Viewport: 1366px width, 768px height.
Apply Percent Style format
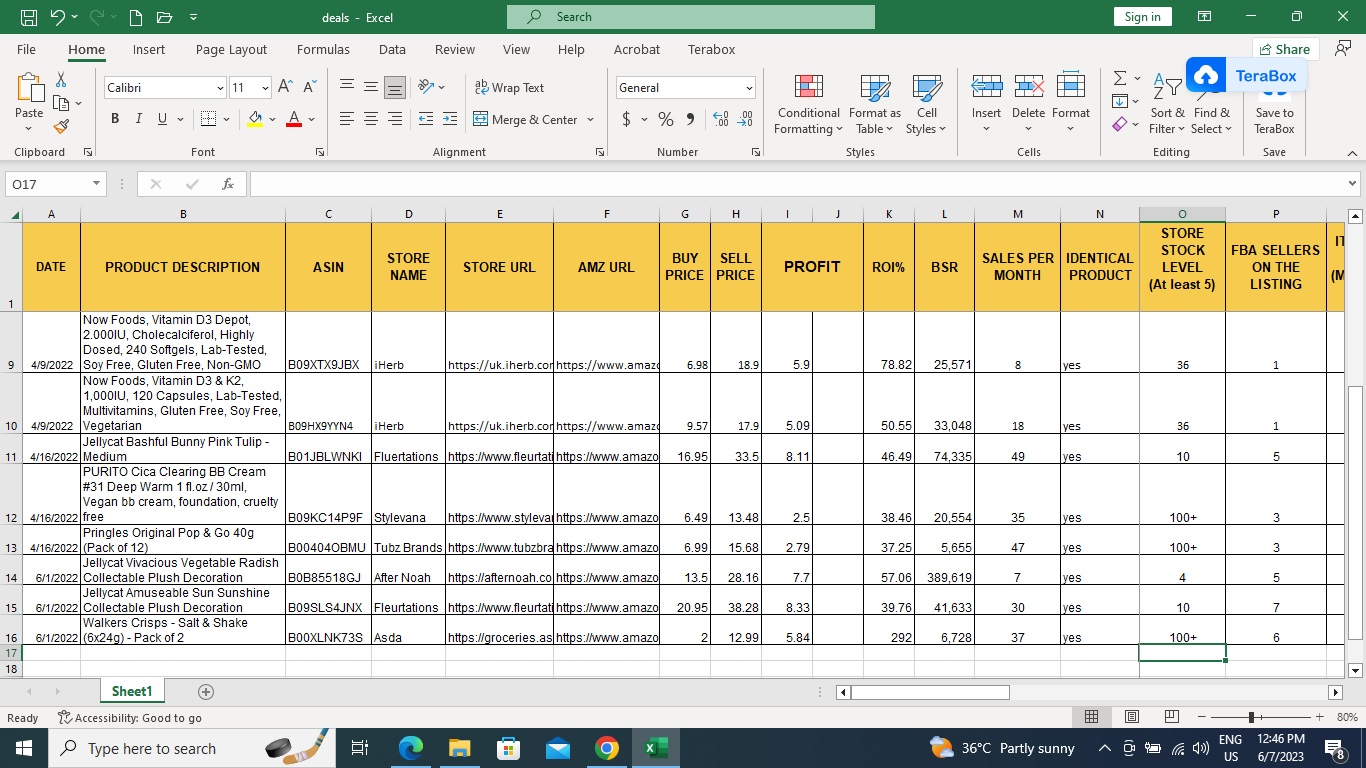(666, 119)
